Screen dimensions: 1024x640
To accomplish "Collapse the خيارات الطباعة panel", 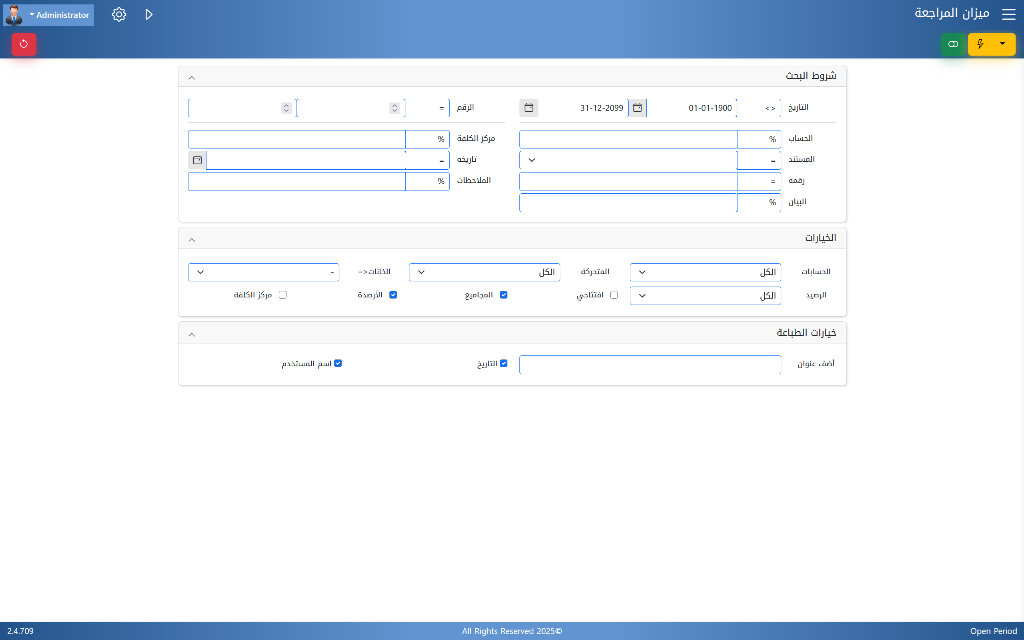I will [x=192, y=334].
